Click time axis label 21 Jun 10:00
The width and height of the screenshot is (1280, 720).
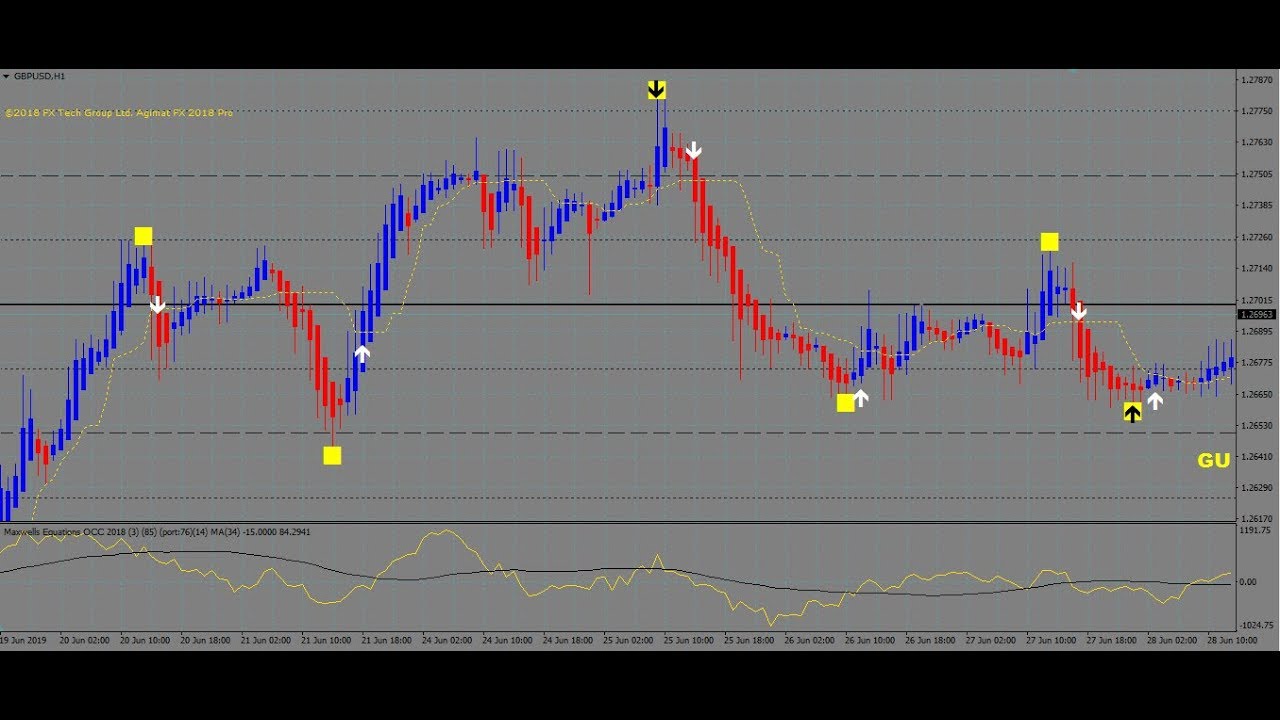tap(326, 639)
